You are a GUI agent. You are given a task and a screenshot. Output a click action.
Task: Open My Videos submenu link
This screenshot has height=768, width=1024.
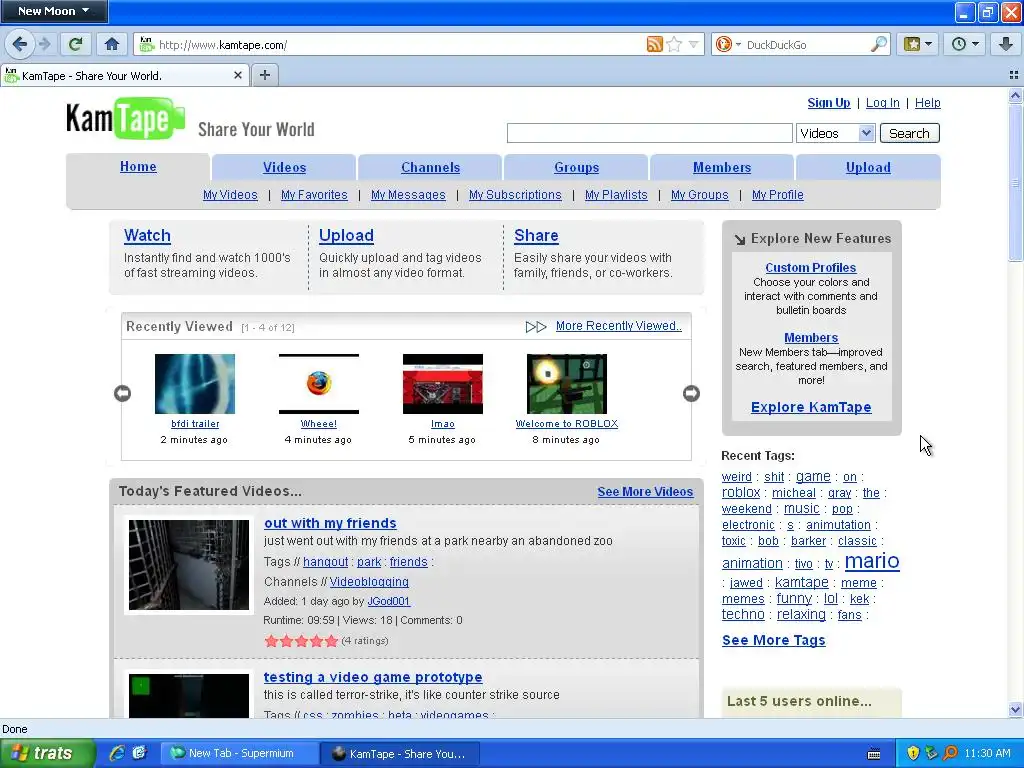[230, 195]
